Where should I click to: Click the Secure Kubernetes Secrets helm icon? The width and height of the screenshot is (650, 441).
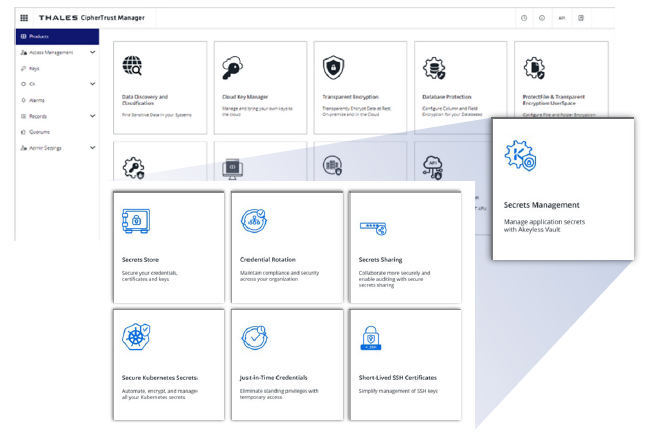point(136,337)
